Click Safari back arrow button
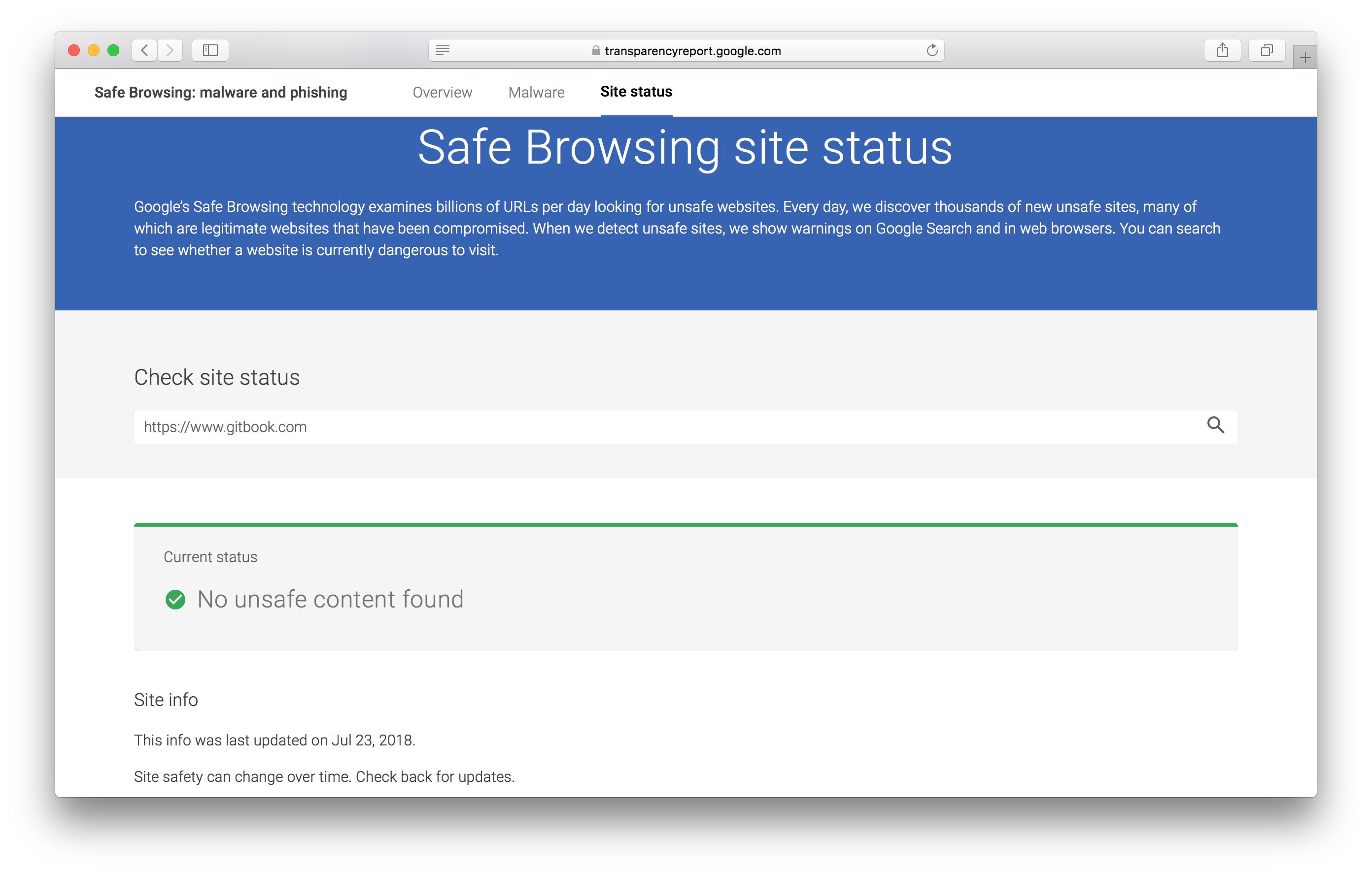Screen dimensions: 1372x876 point(145,50)
